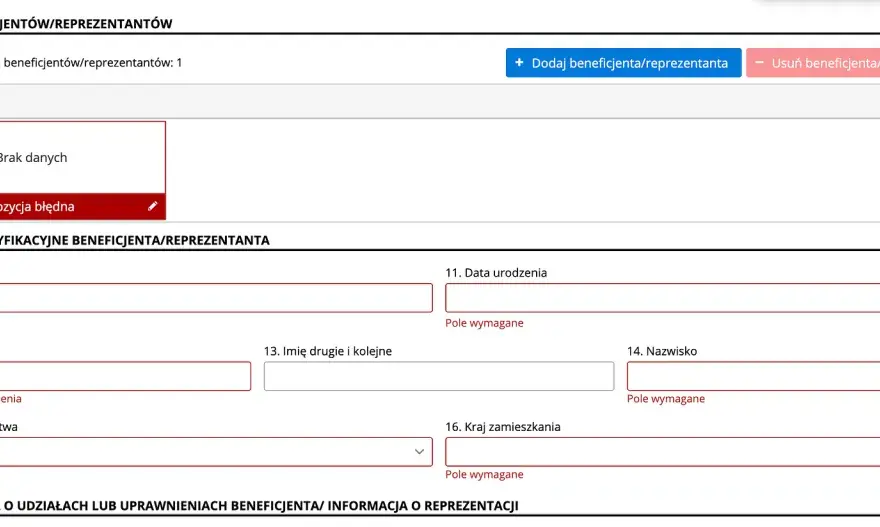
Task: Click the 16. Kraj zamieszkania label
Action: tap(503, 427)
